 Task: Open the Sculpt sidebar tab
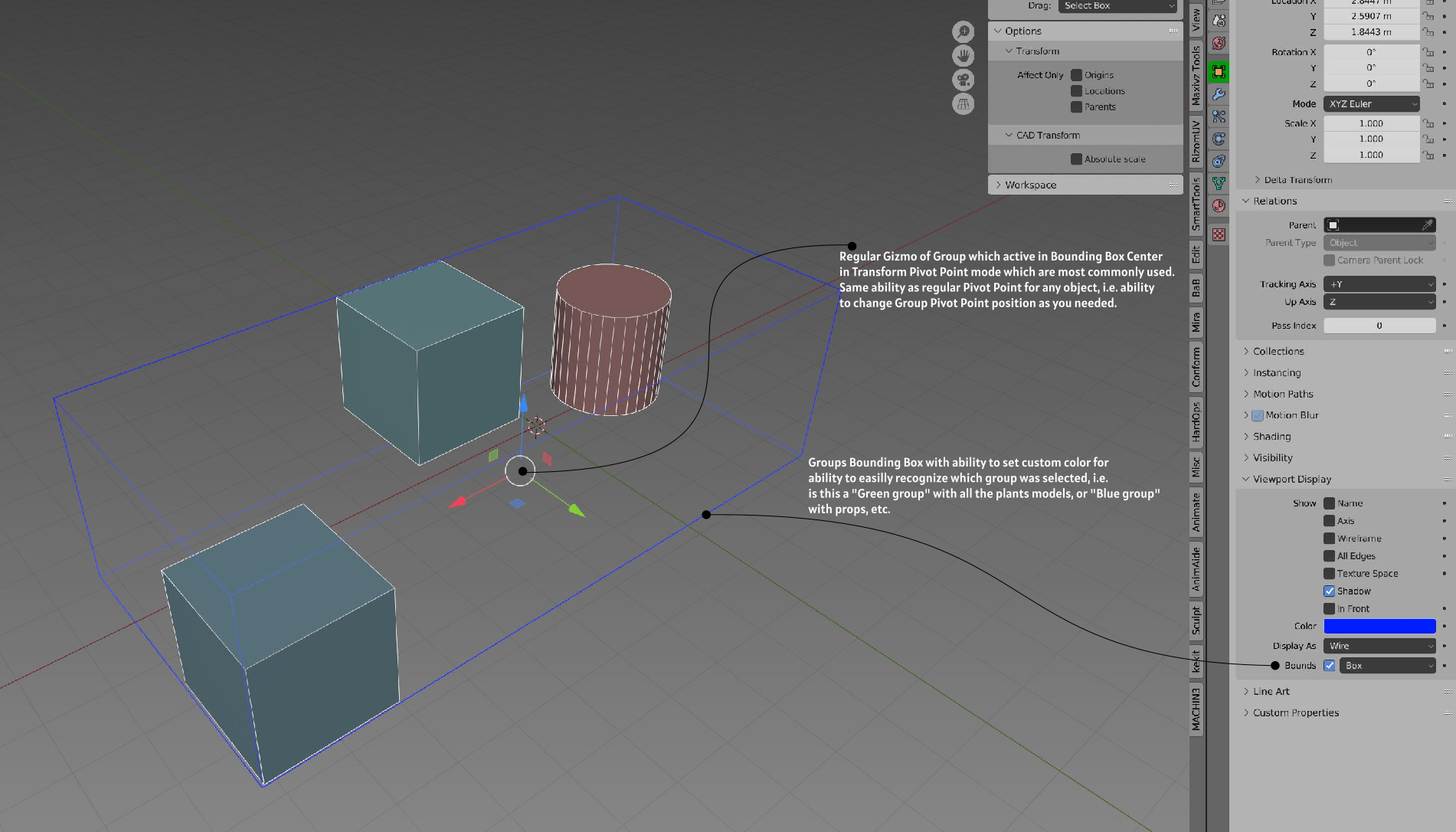tap(1196, 621)
